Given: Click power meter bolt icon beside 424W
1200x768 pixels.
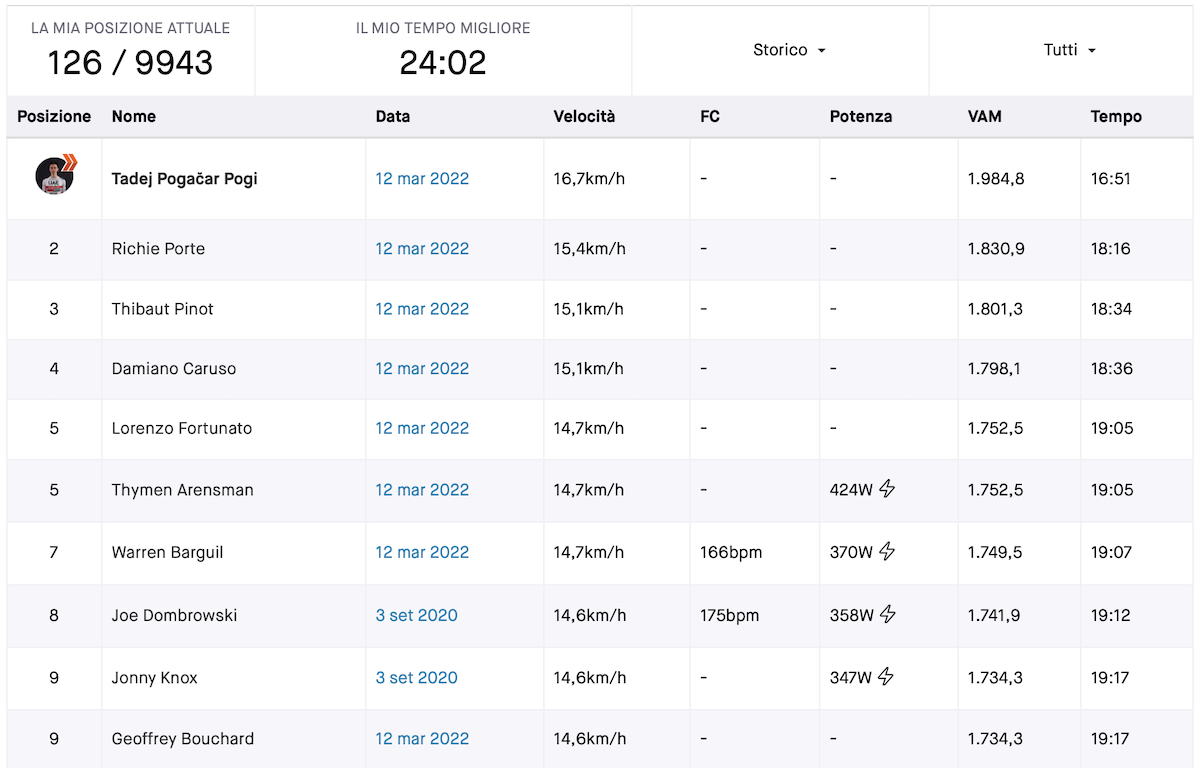Looking at the screenshot, I should pos(887,489).
